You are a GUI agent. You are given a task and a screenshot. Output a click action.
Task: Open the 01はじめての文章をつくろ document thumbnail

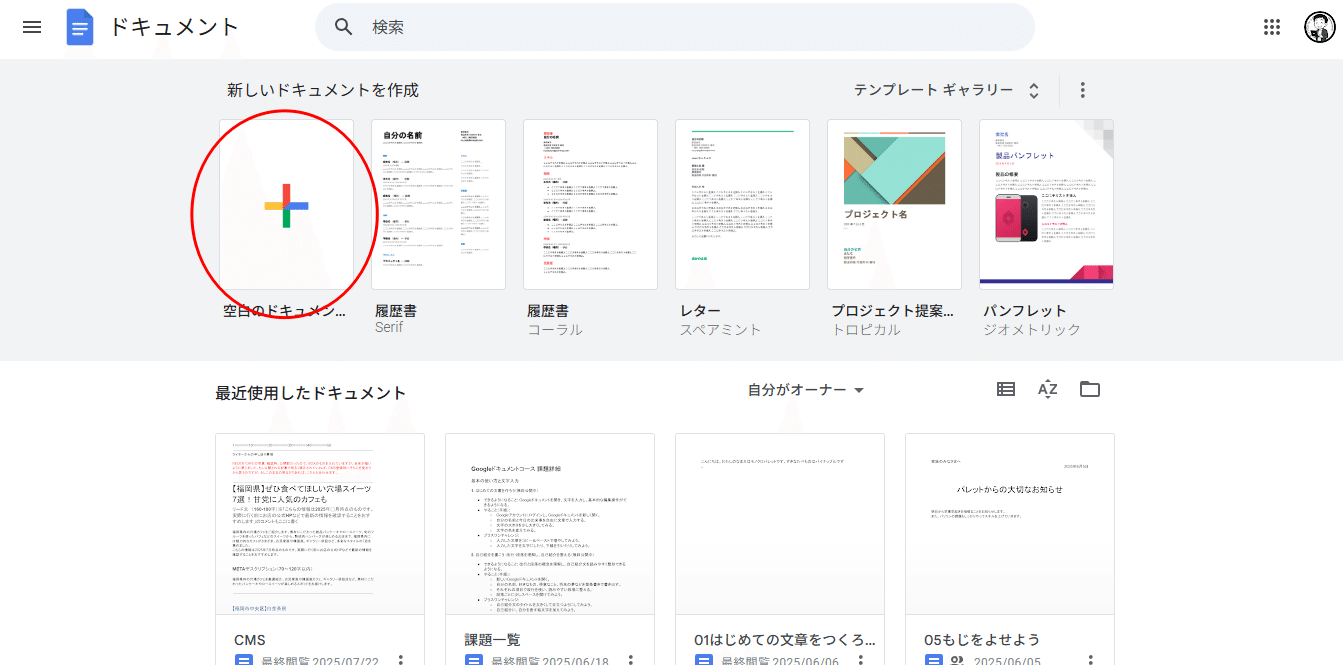tap(780, 524)
